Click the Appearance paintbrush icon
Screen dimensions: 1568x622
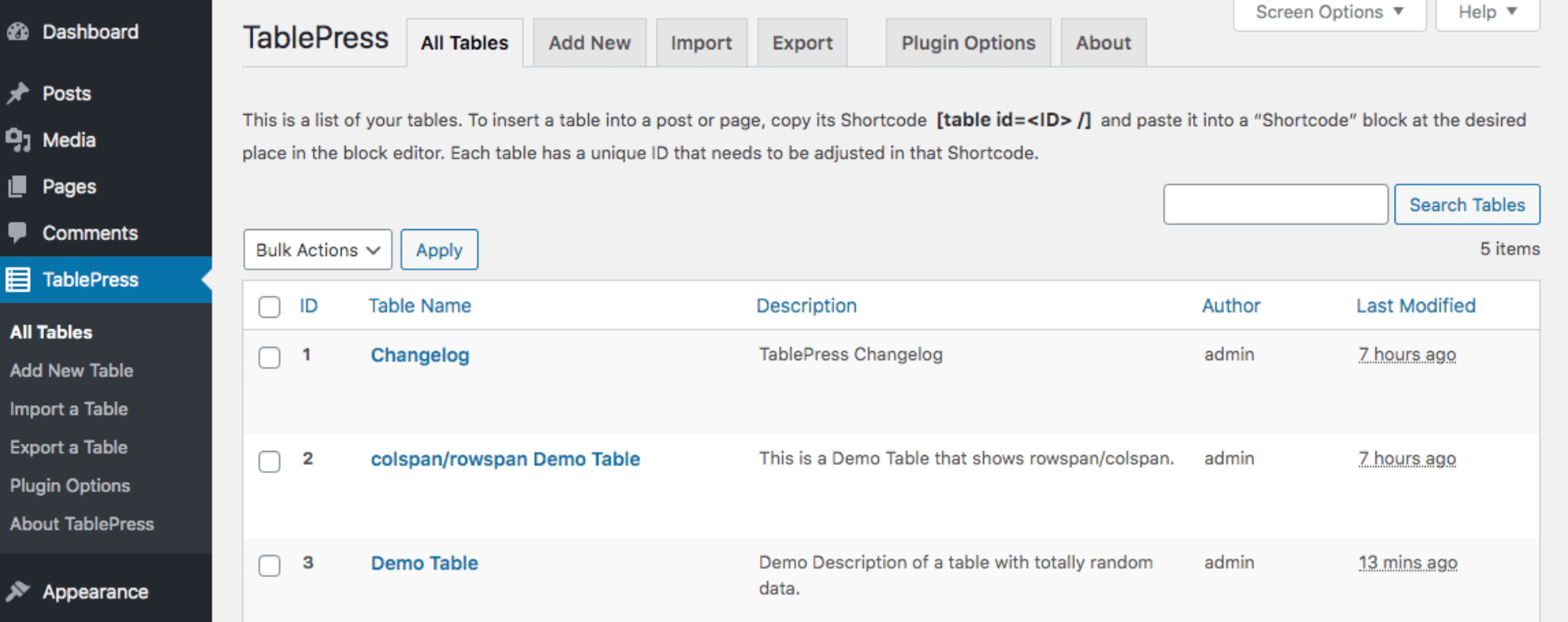pyautogui.click(x=18, y=591)
